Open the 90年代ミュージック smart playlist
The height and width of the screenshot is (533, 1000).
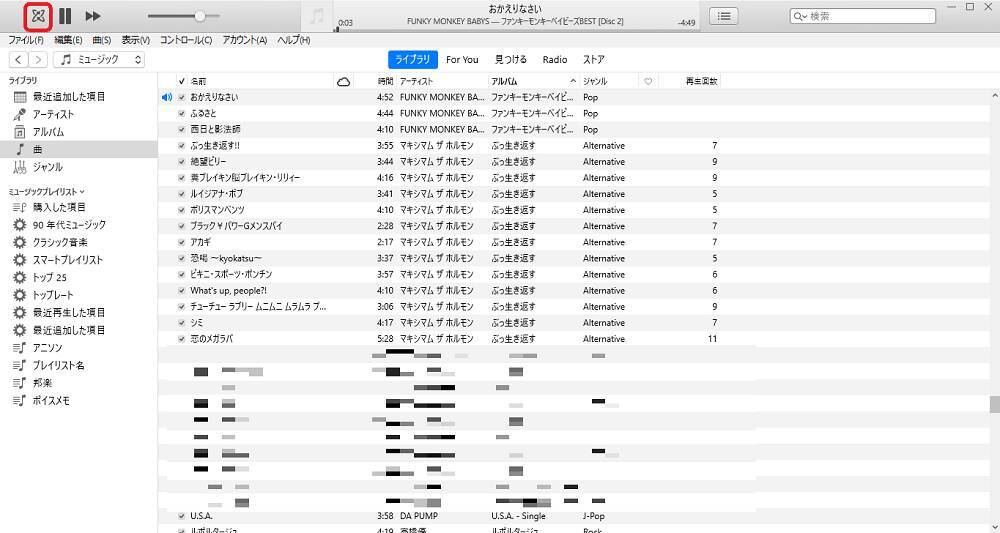pyautogui.click(x=68, y=225)
